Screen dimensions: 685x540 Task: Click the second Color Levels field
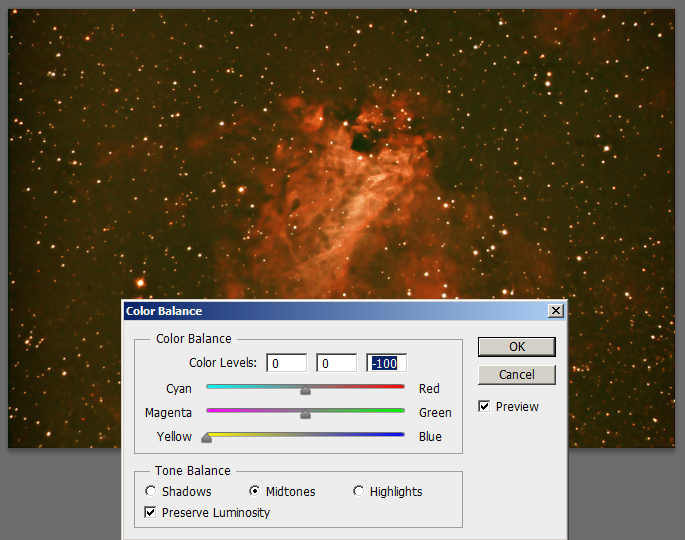click(x=336, y=363)
